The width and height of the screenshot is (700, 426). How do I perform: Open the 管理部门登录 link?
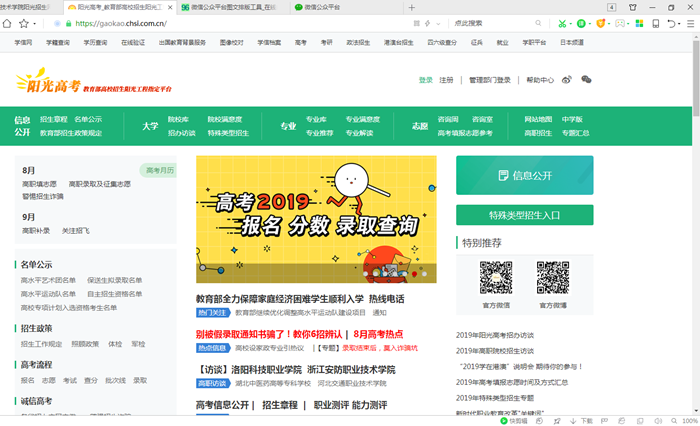pos(490,80)
